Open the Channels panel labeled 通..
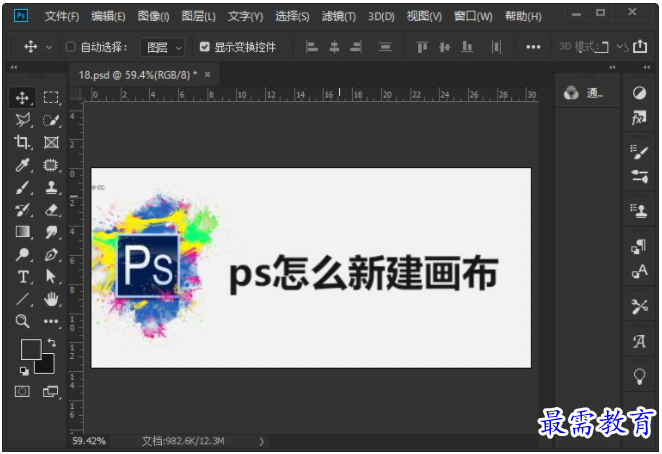The height and width of the screenshot is (454, 662). 586,93
